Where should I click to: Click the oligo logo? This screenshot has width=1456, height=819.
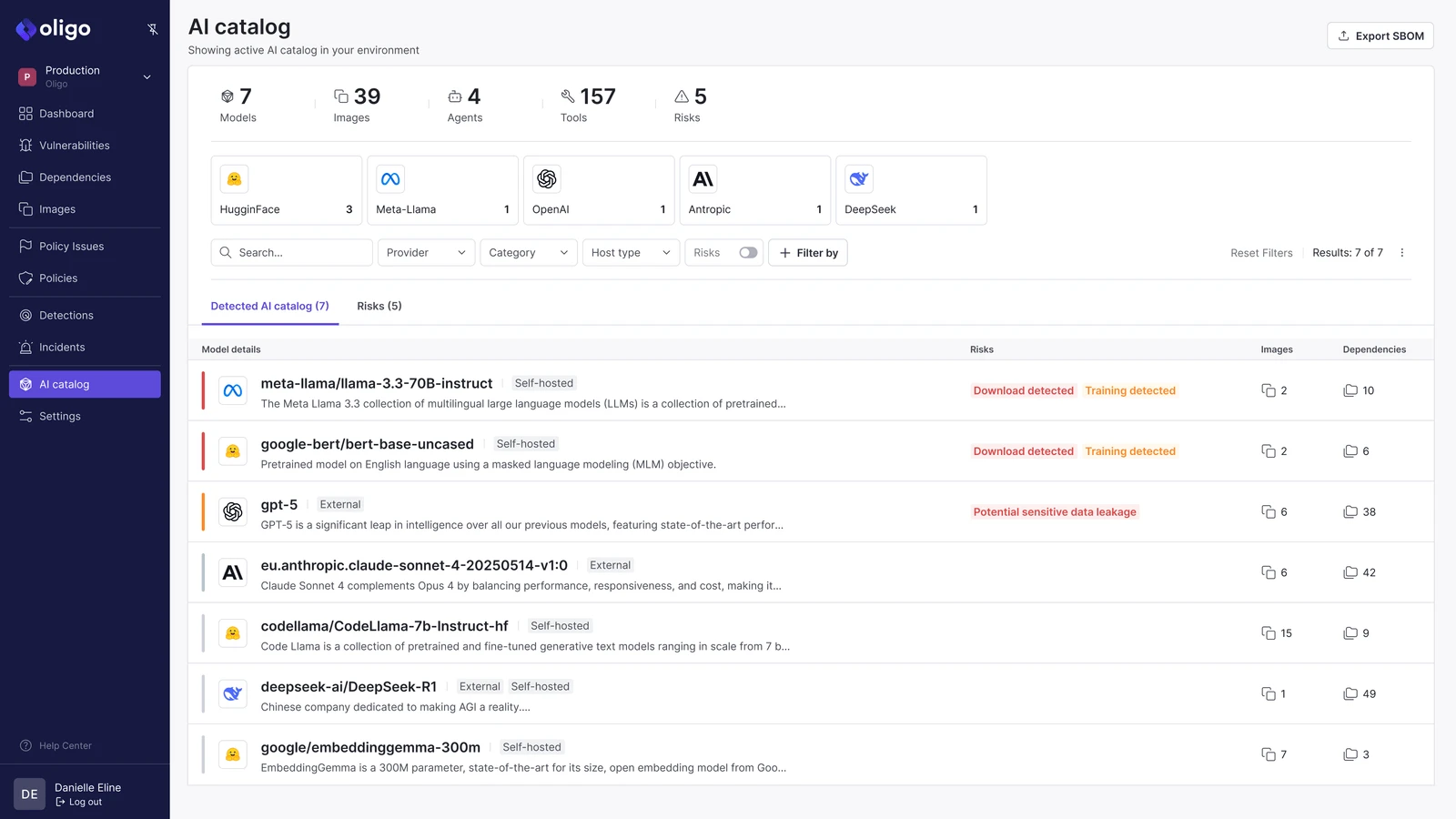pyautogui.click(x=52, y=29)
